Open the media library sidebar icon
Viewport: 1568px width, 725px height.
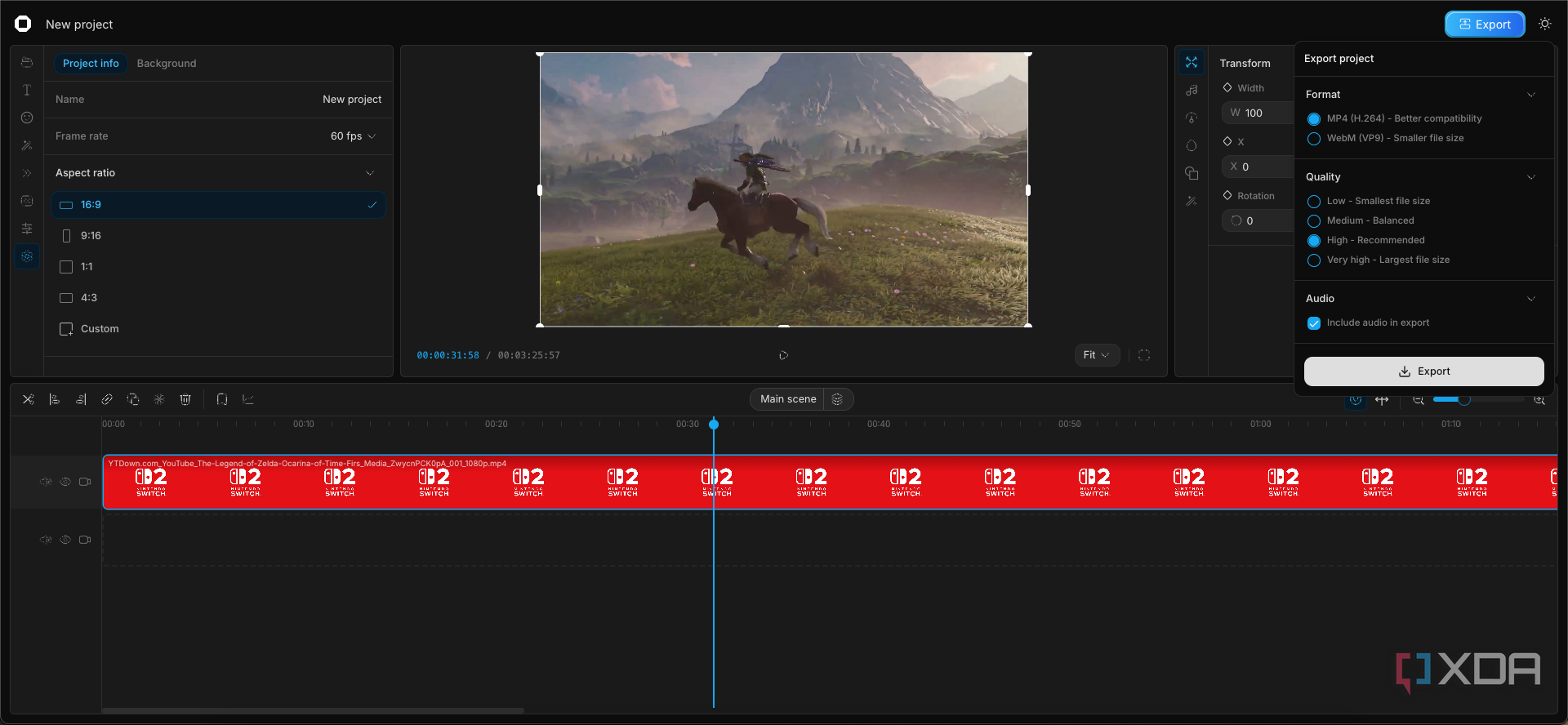click(27, 63)
